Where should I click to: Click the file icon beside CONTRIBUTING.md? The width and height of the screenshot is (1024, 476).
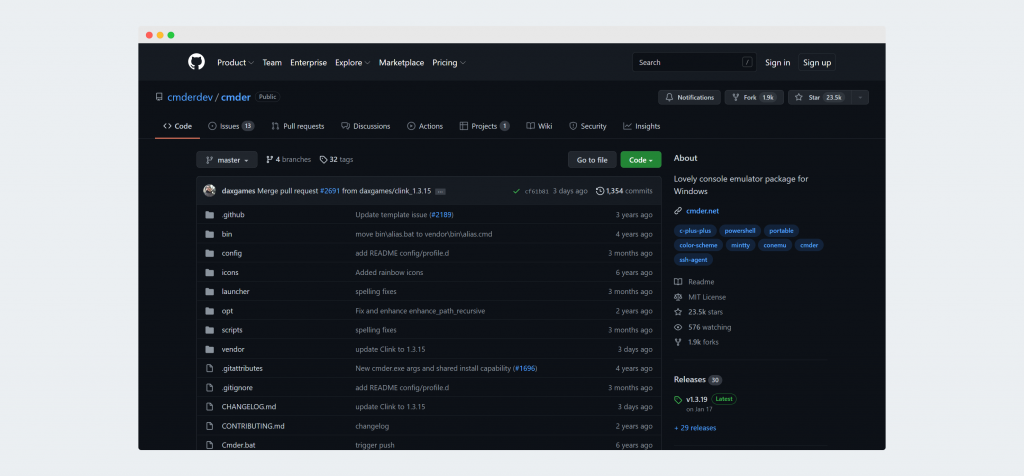(210, 426)
